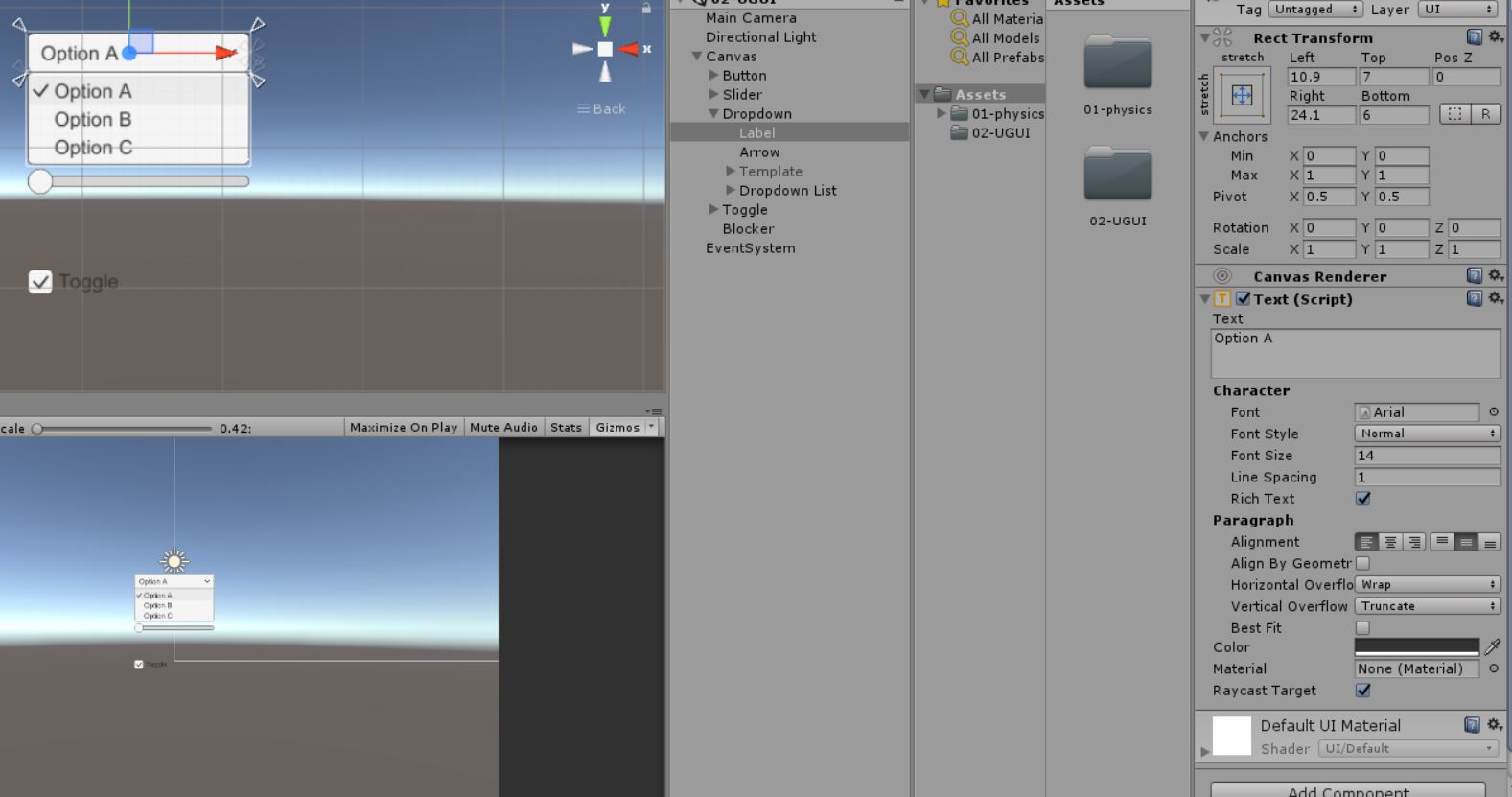Viewport: 1512px width, 797px height.
Task: Open the Tag dropdown showing Untagged
Action: point(1315,9)
